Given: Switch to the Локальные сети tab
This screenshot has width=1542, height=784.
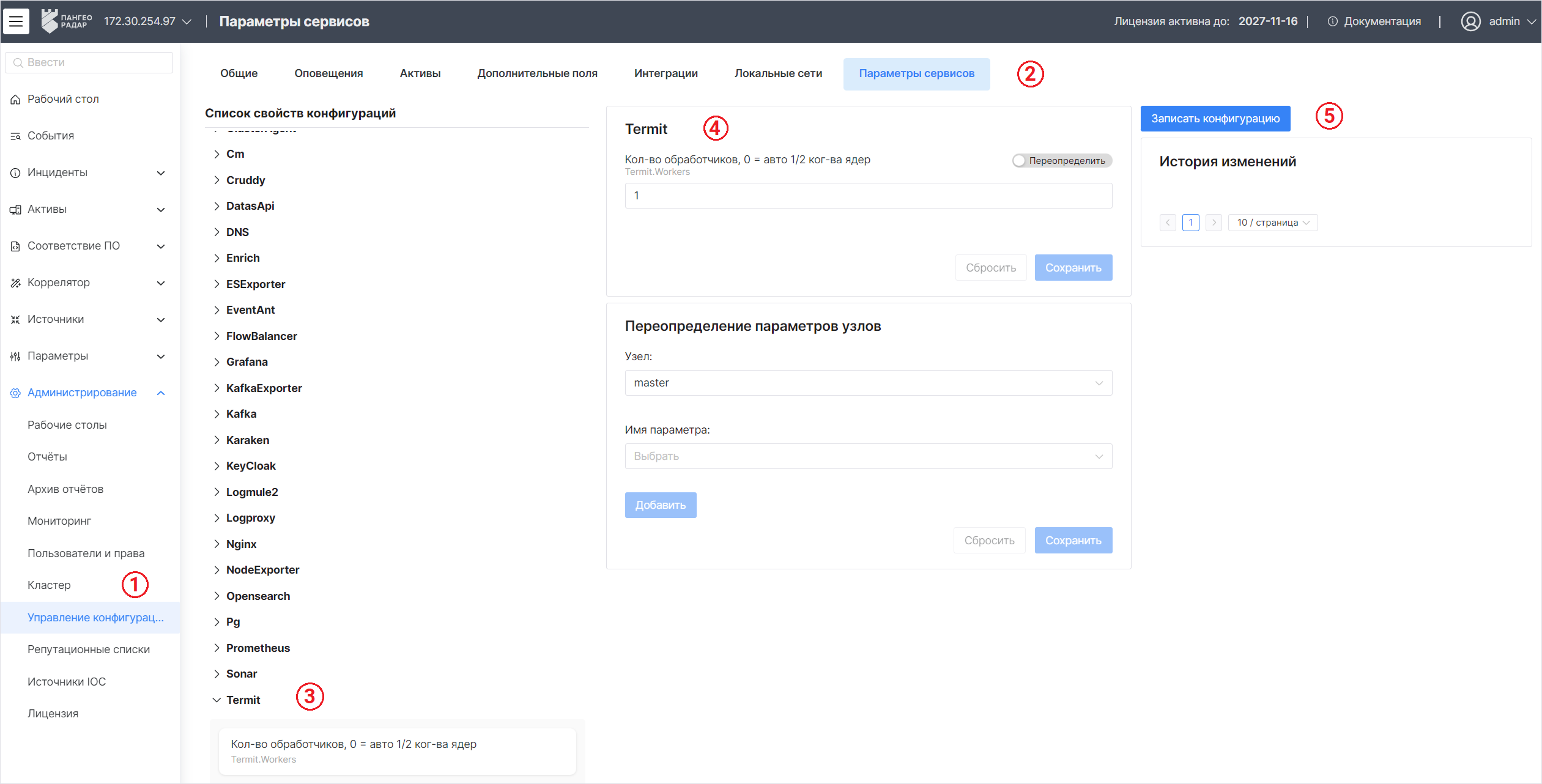Looking at the screenshot, I should [778, 73].
